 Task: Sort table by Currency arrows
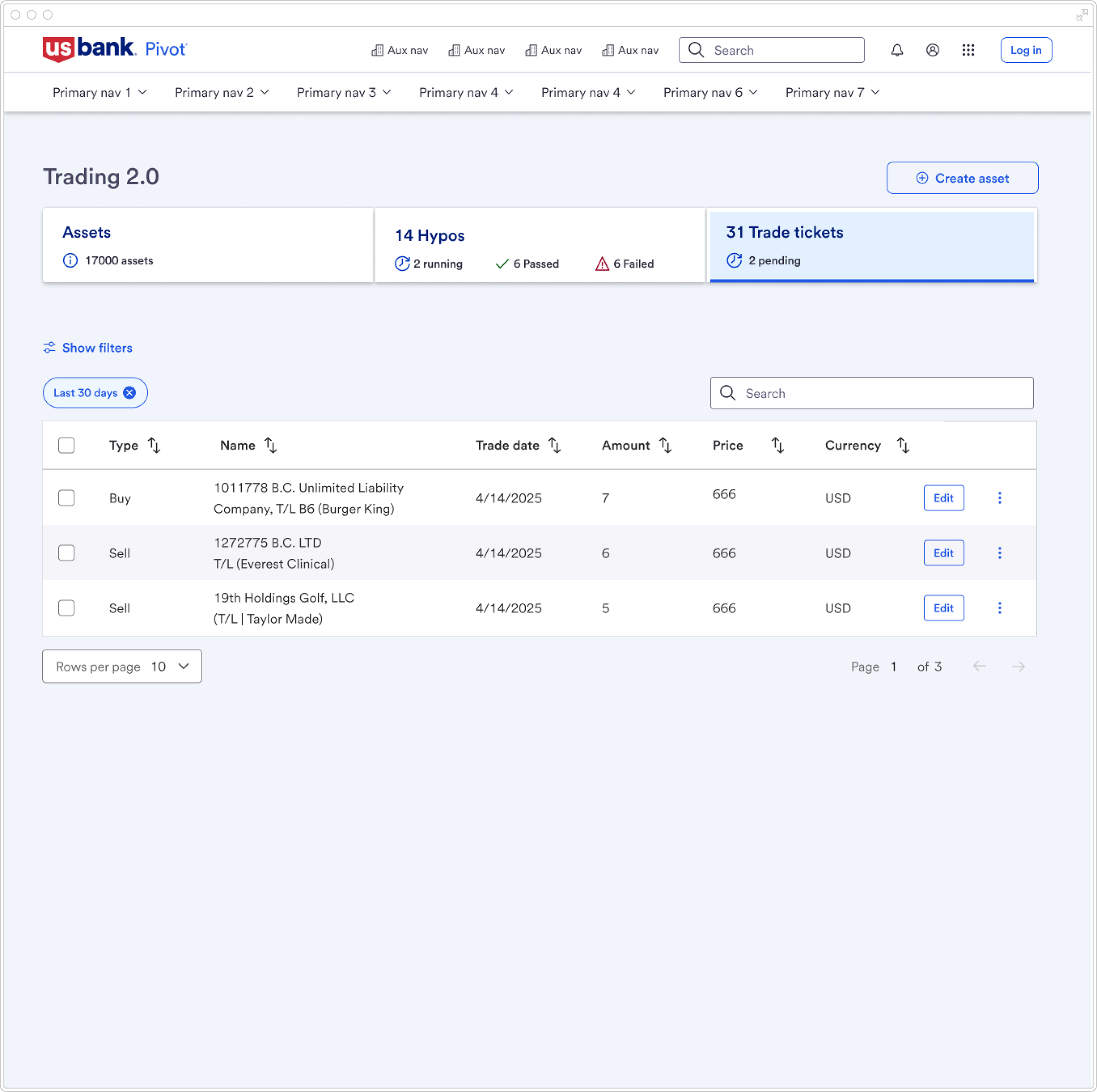tap(903, 446)
